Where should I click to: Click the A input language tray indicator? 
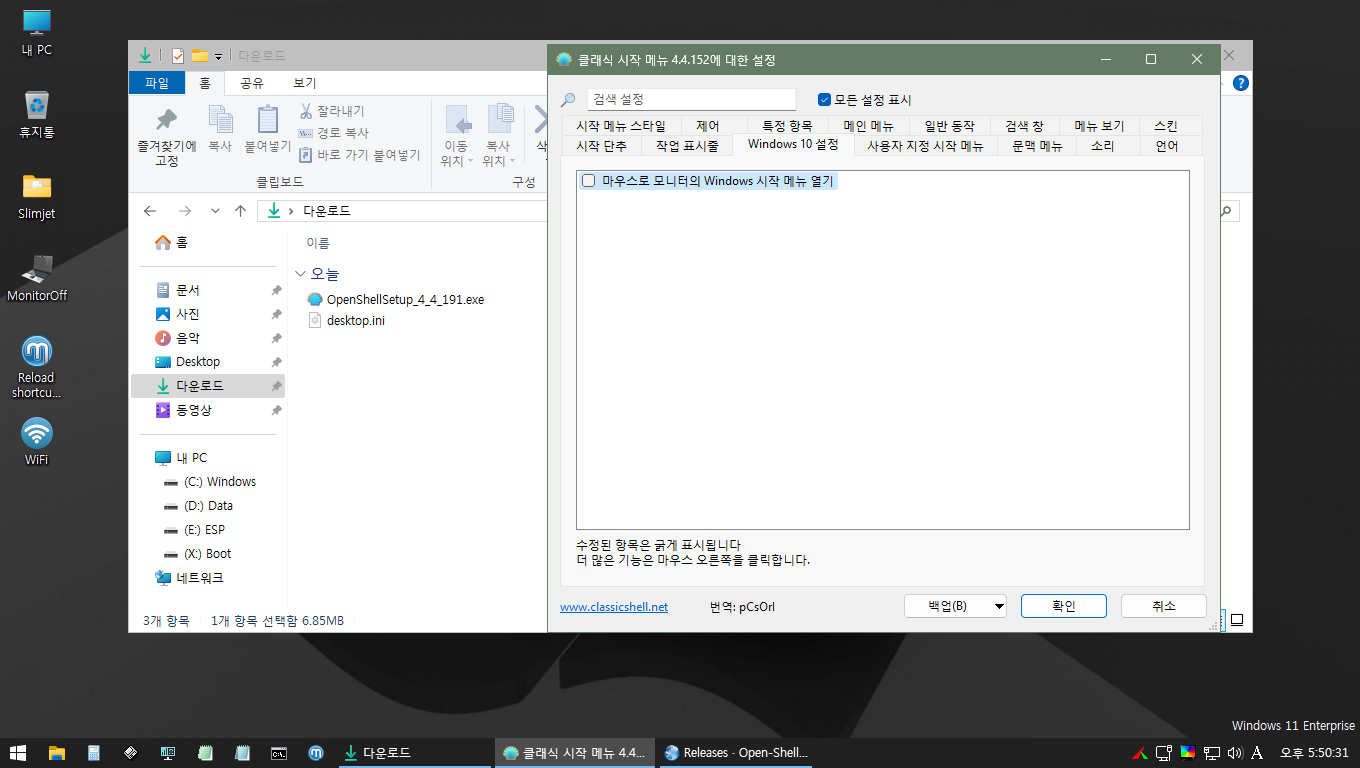[1257, 753]
